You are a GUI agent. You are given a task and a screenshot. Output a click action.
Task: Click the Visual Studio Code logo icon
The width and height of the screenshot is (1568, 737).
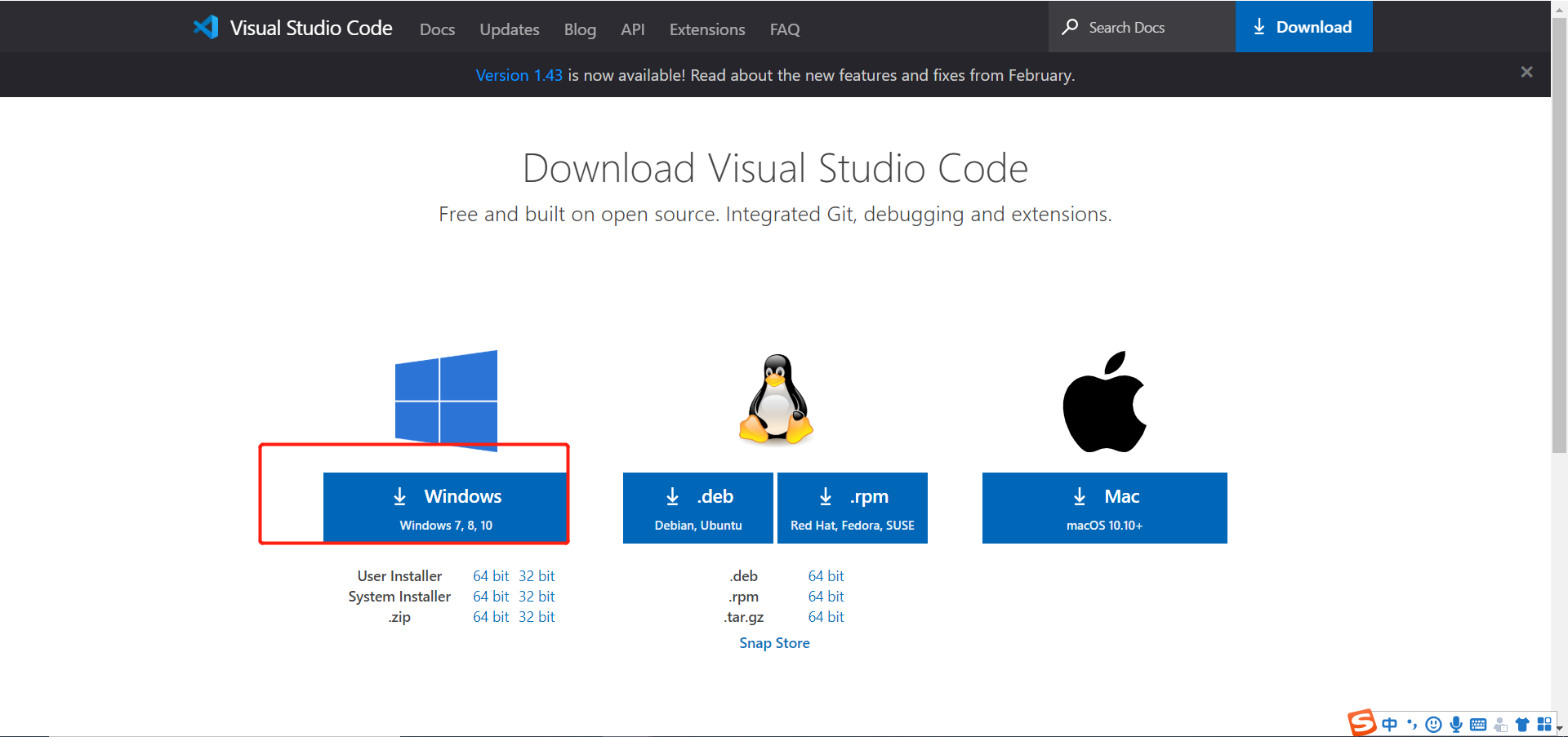[206, 27]
